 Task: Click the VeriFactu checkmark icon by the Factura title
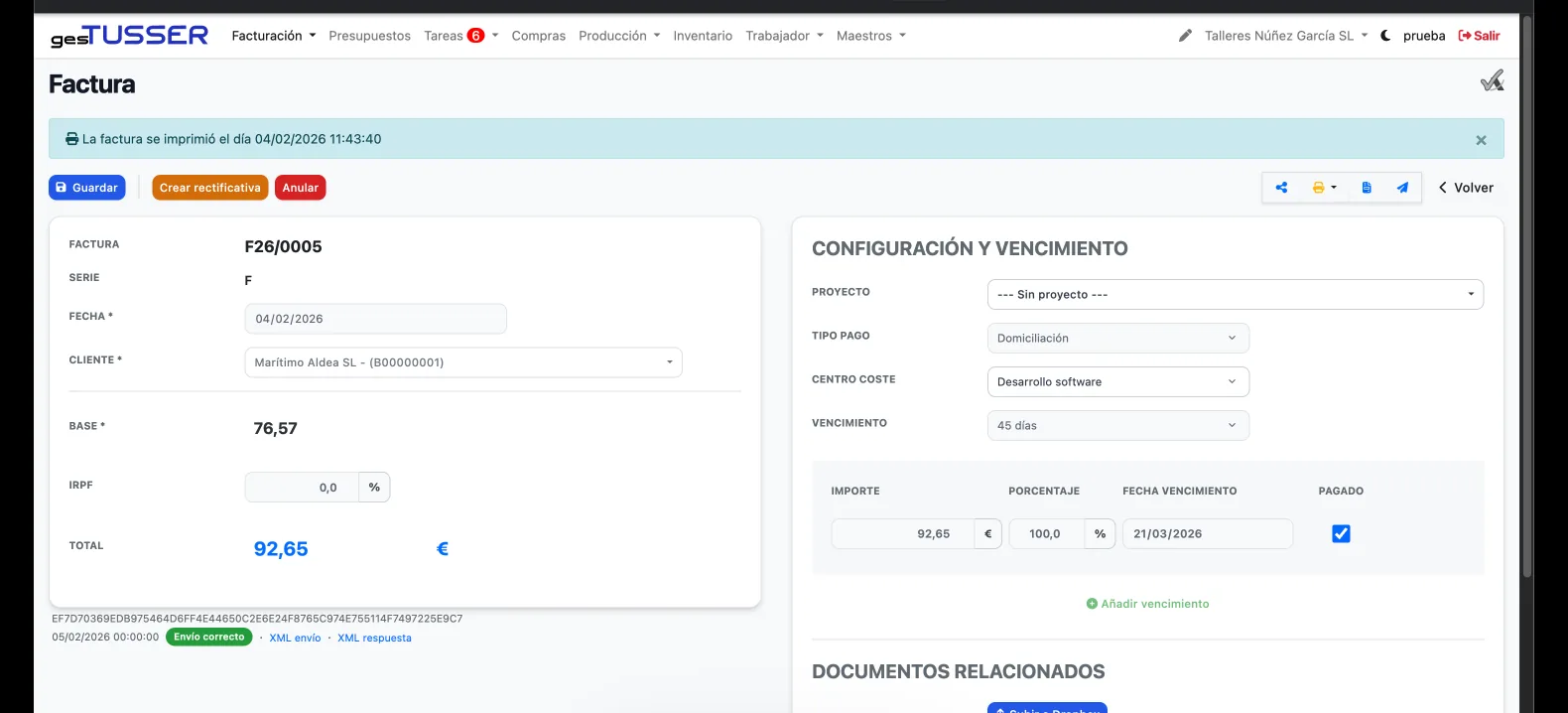point(1492,80)
